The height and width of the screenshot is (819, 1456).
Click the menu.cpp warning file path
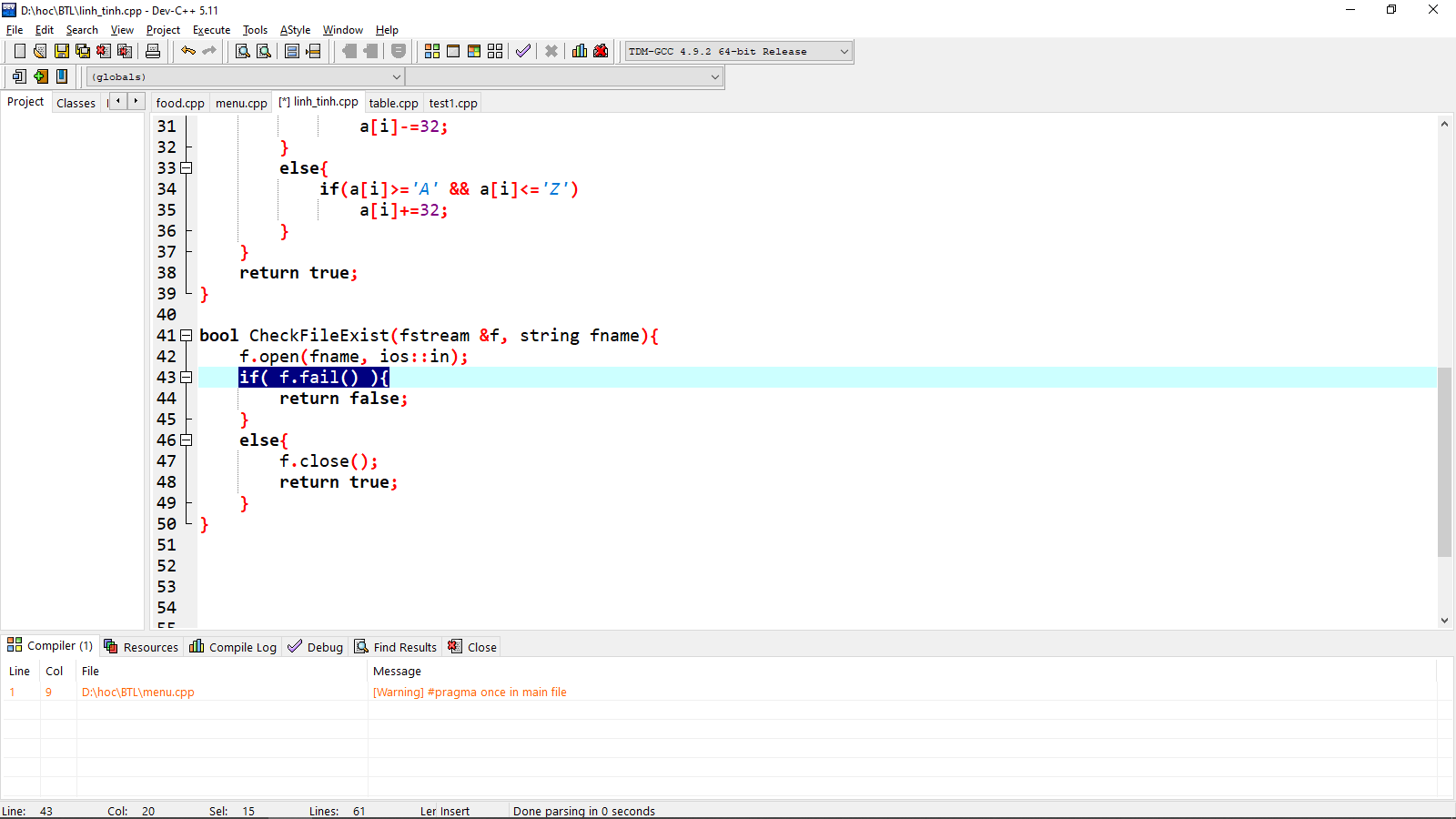(x=138, y=693)
